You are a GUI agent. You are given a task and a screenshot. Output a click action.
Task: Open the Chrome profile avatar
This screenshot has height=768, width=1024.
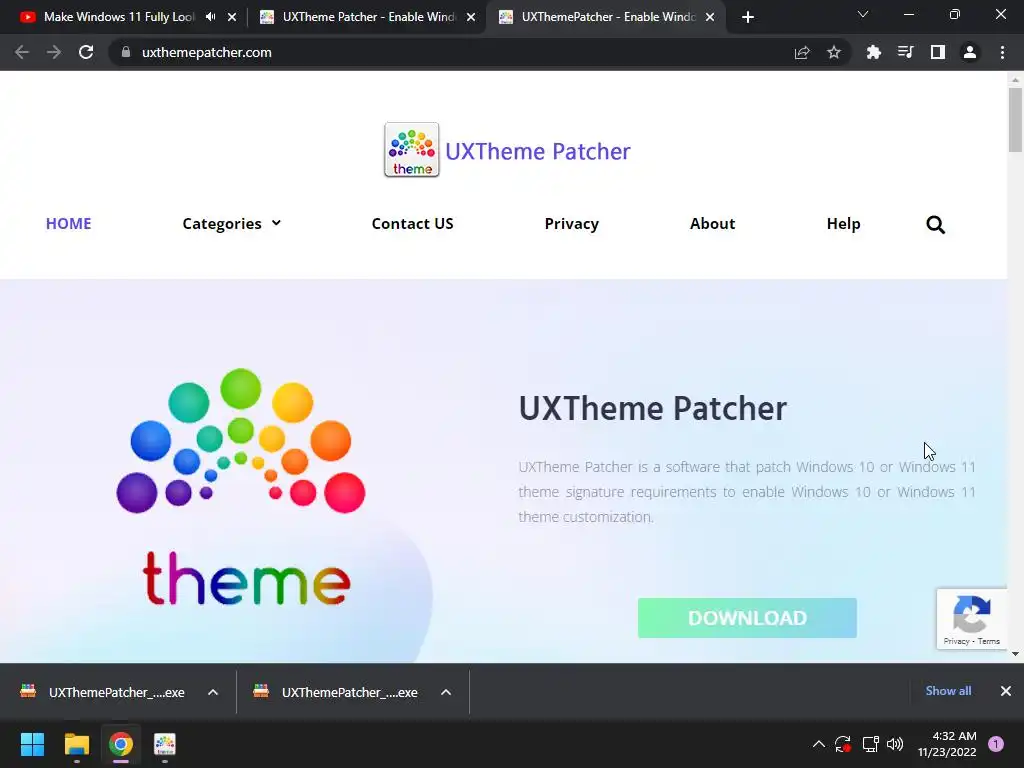[x=970, y=52]
